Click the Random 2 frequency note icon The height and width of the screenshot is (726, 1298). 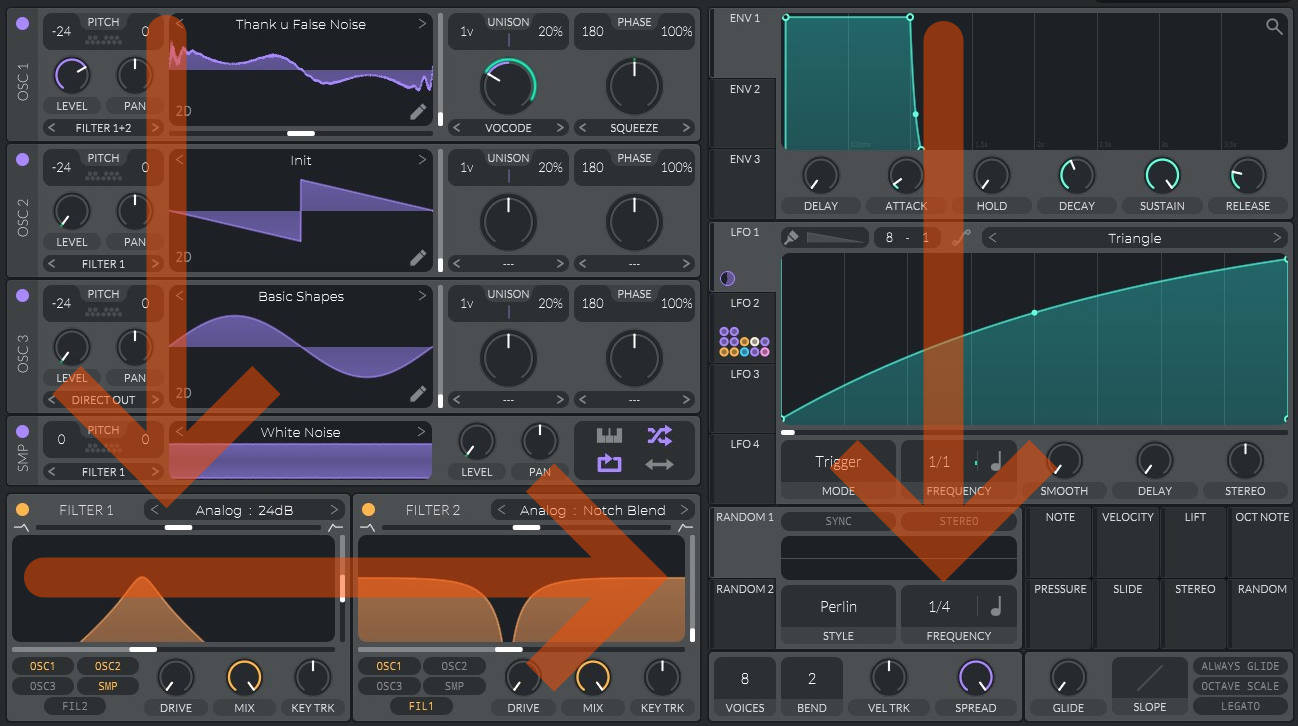point(995,606)
